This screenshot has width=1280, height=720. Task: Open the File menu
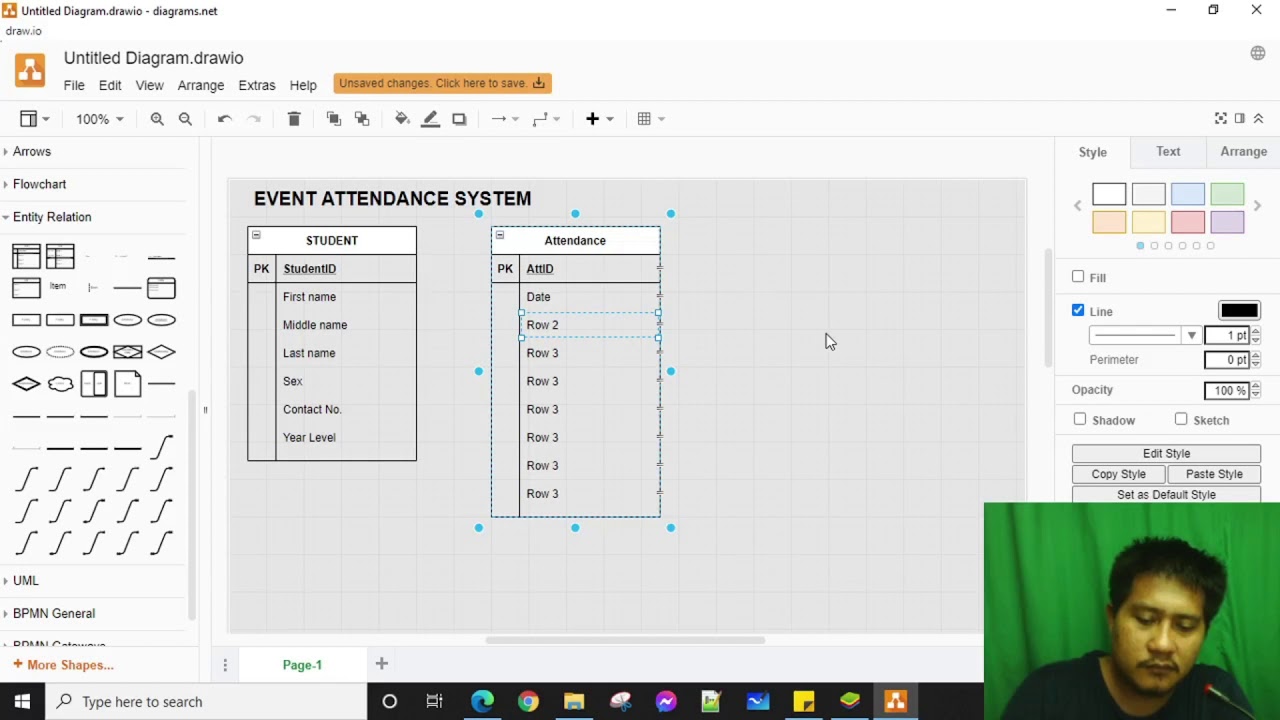point(74,85)
